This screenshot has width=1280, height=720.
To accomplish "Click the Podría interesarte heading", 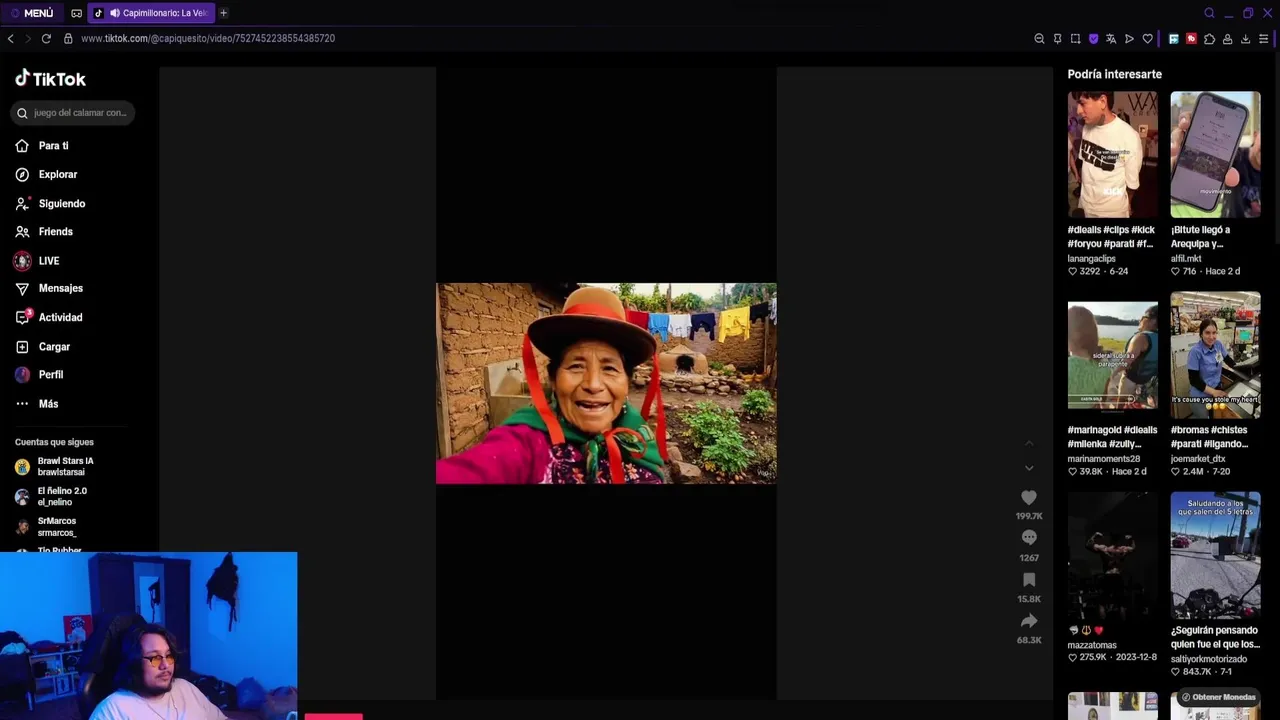I will [1114, 74].
